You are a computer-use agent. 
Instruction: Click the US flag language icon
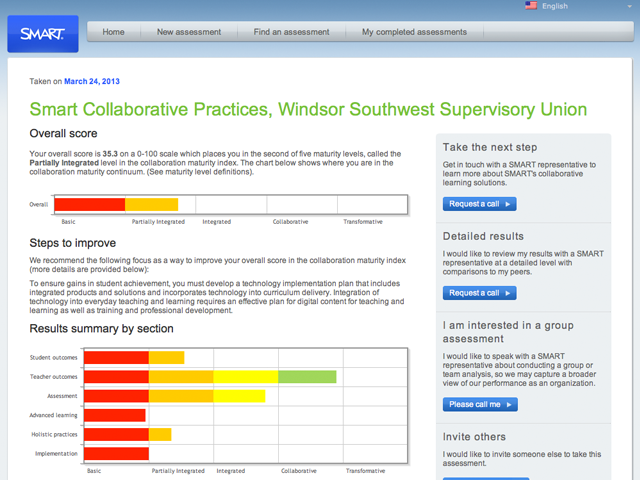pyautogui.click(x=531, y=6)
